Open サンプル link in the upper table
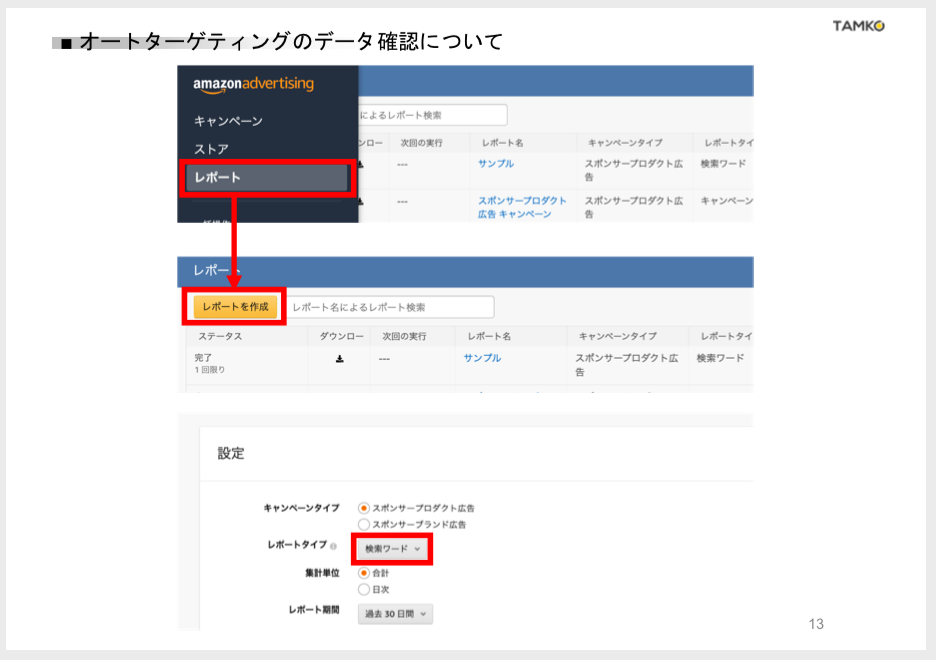This screenshot has height=665, width=936. [x=495, y=164]
